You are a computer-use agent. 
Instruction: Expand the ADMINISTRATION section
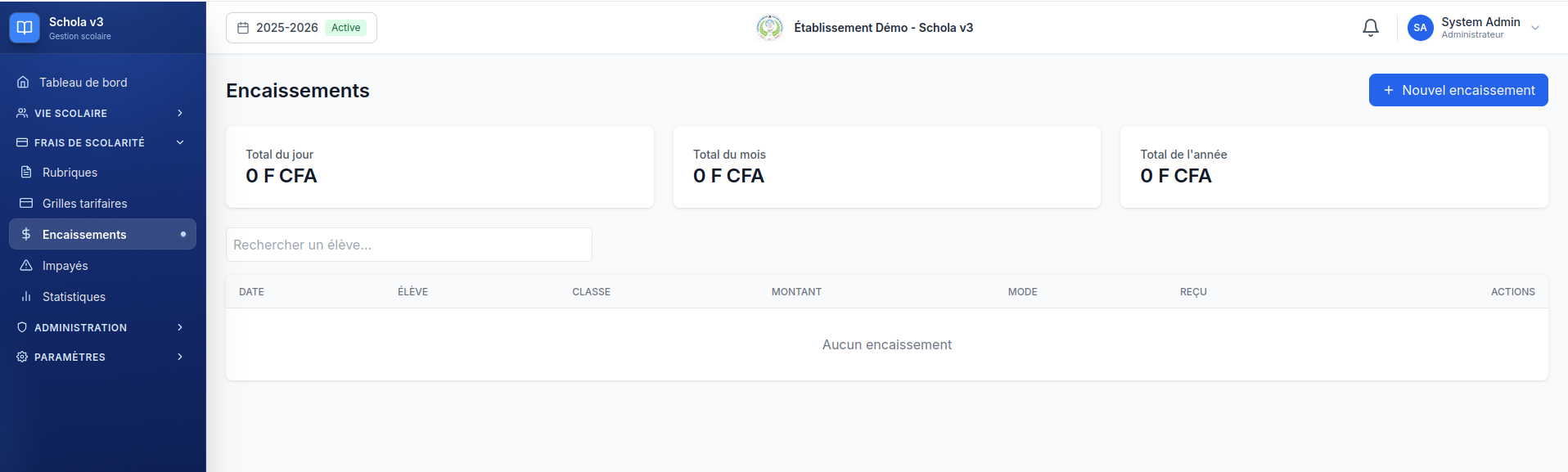click(103, 327)
